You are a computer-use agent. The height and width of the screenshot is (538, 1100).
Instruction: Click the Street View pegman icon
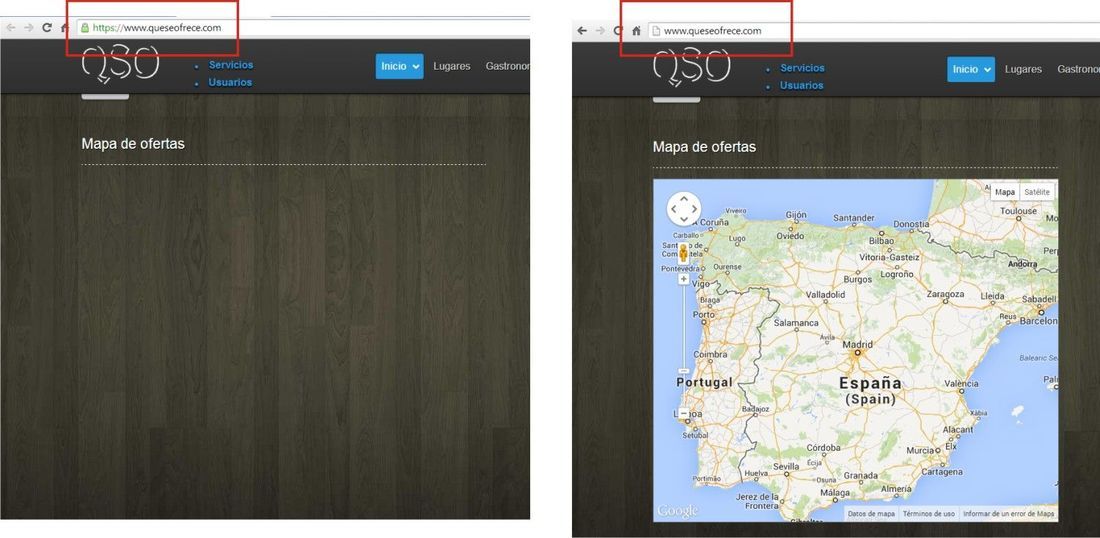(683, 253)
